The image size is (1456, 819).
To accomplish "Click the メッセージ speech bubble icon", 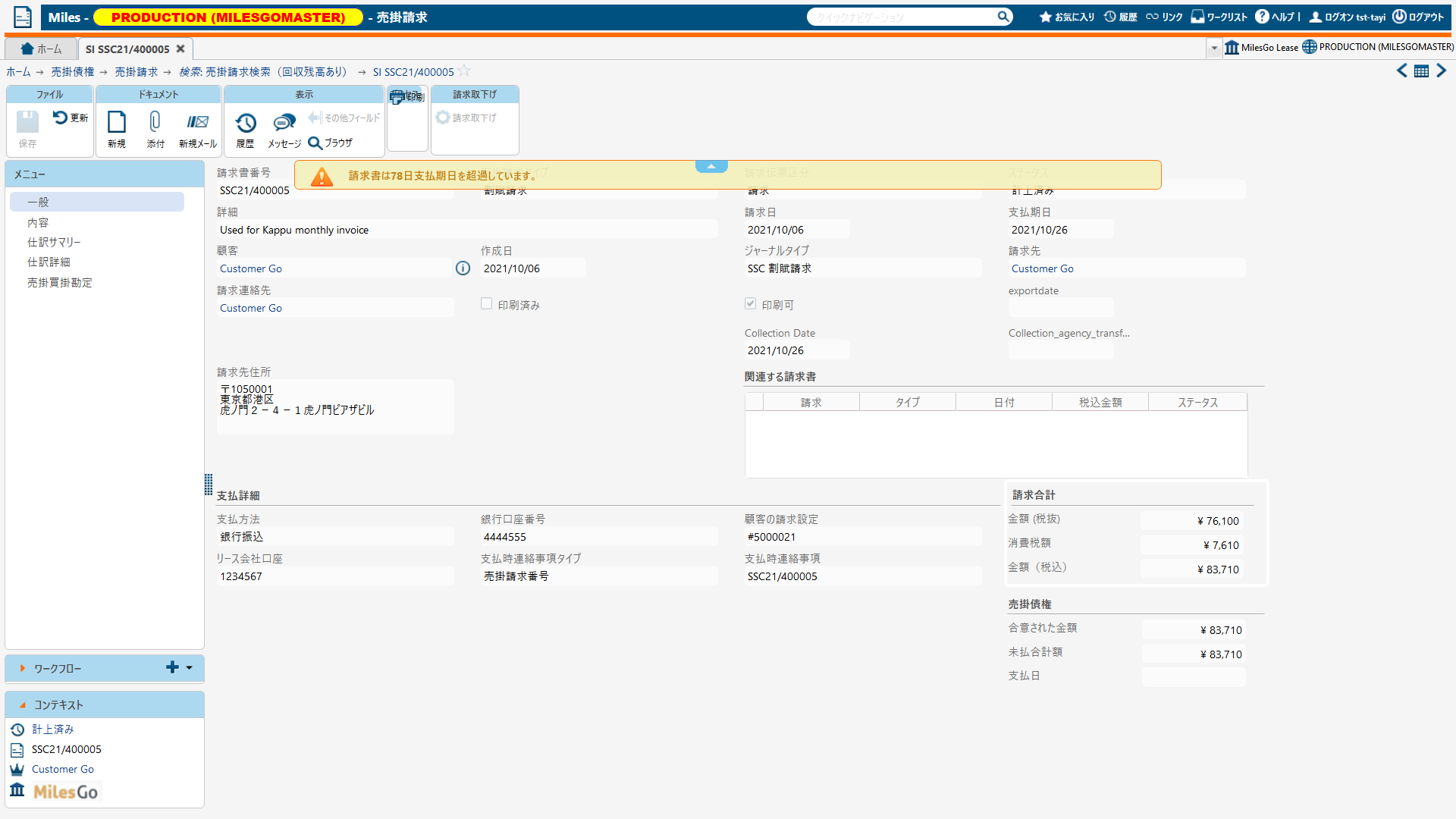I will (284, 123).
